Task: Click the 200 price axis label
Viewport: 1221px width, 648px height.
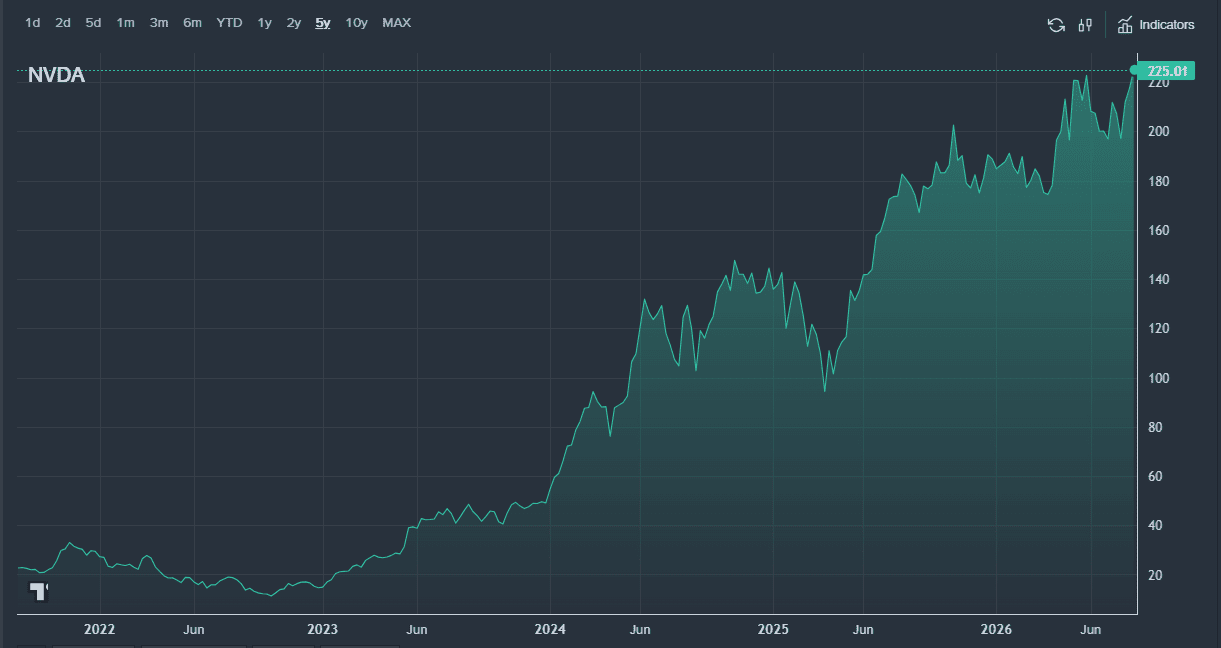Action: pos(1158,132)
